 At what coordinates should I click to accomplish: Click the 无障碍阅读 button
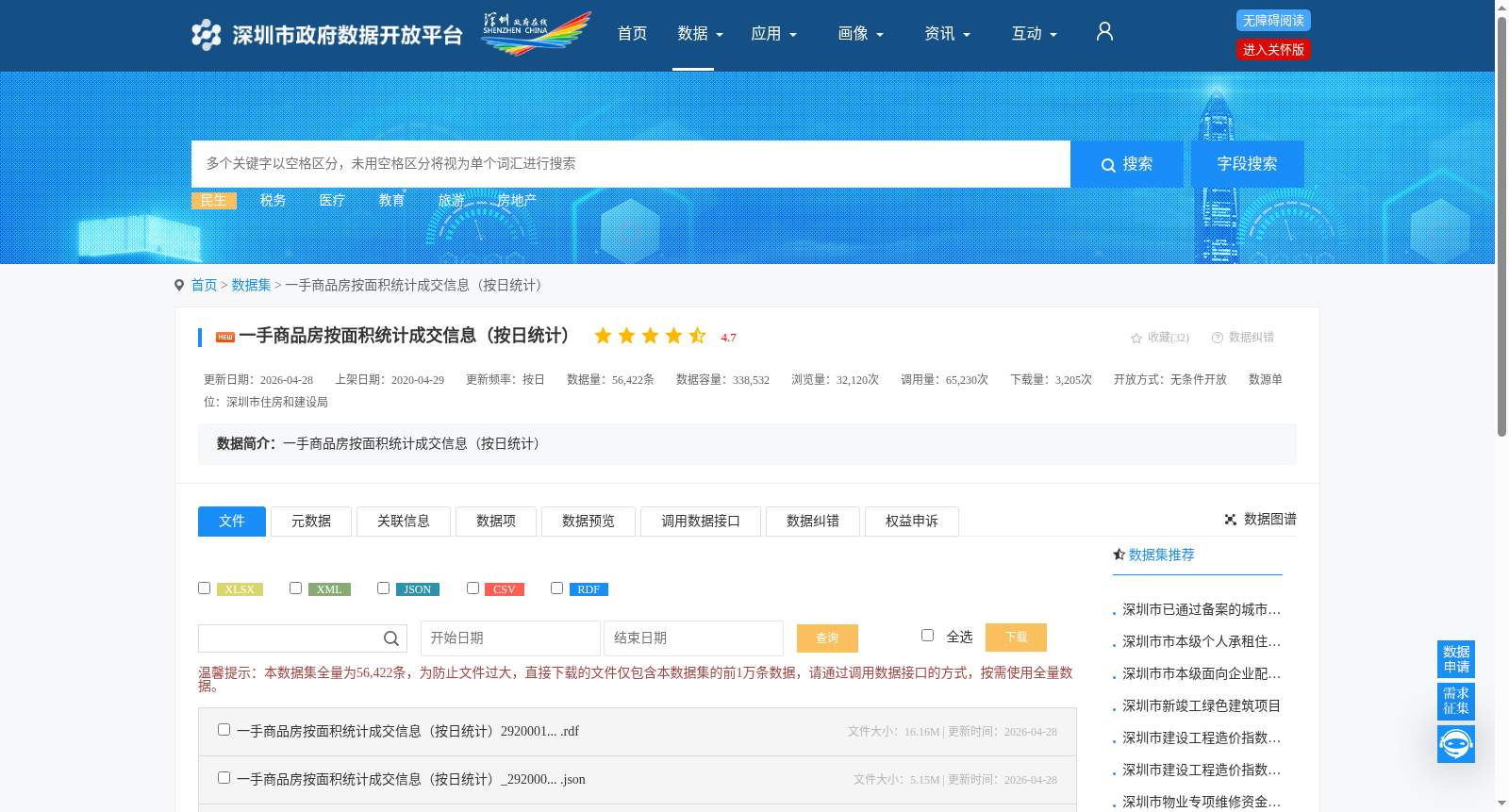1273,21
